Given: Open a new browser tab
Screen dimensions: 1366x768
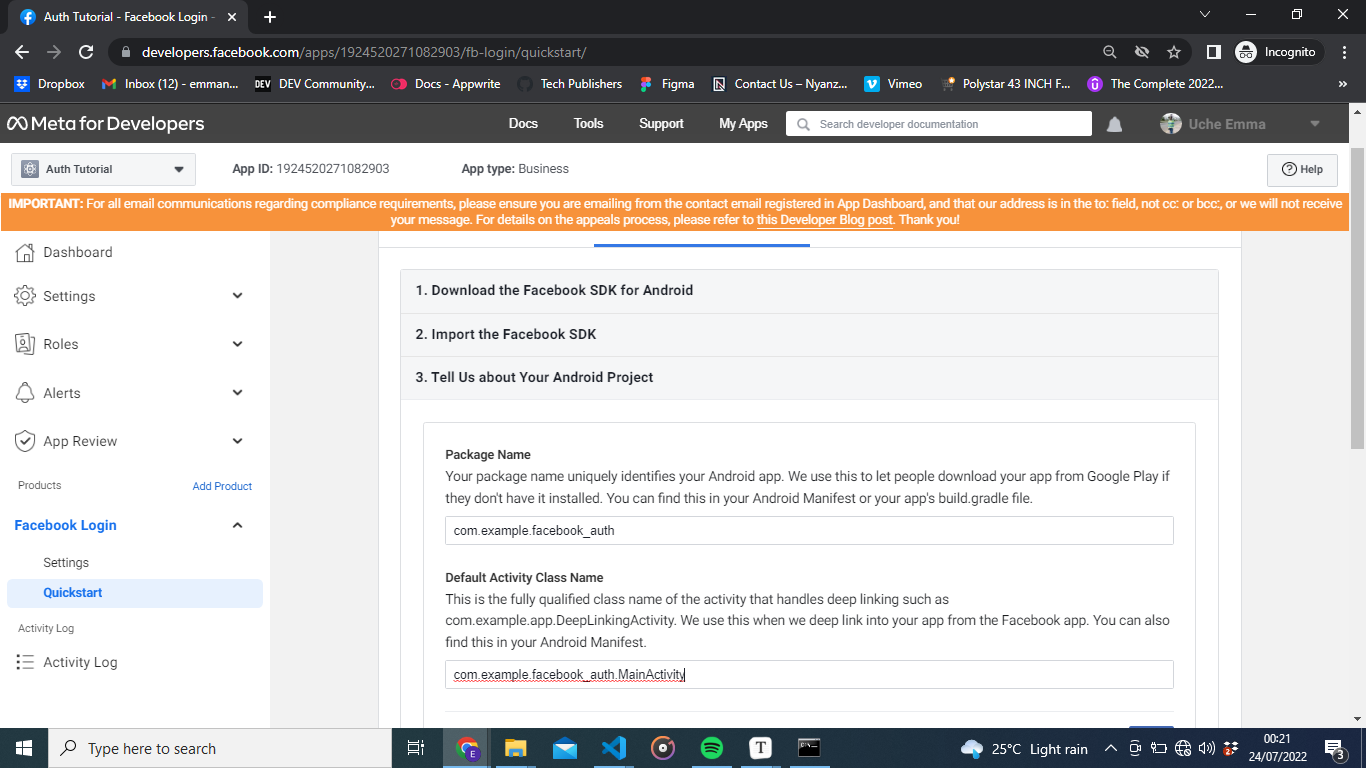Looking at the screenshot, I should point(270,17).
